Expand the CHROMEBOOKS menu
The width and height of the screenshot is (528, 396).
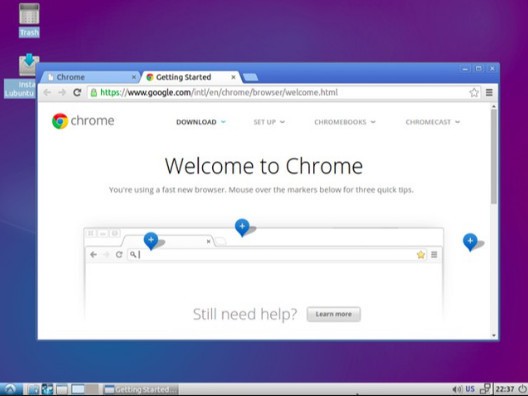point(344,122)
